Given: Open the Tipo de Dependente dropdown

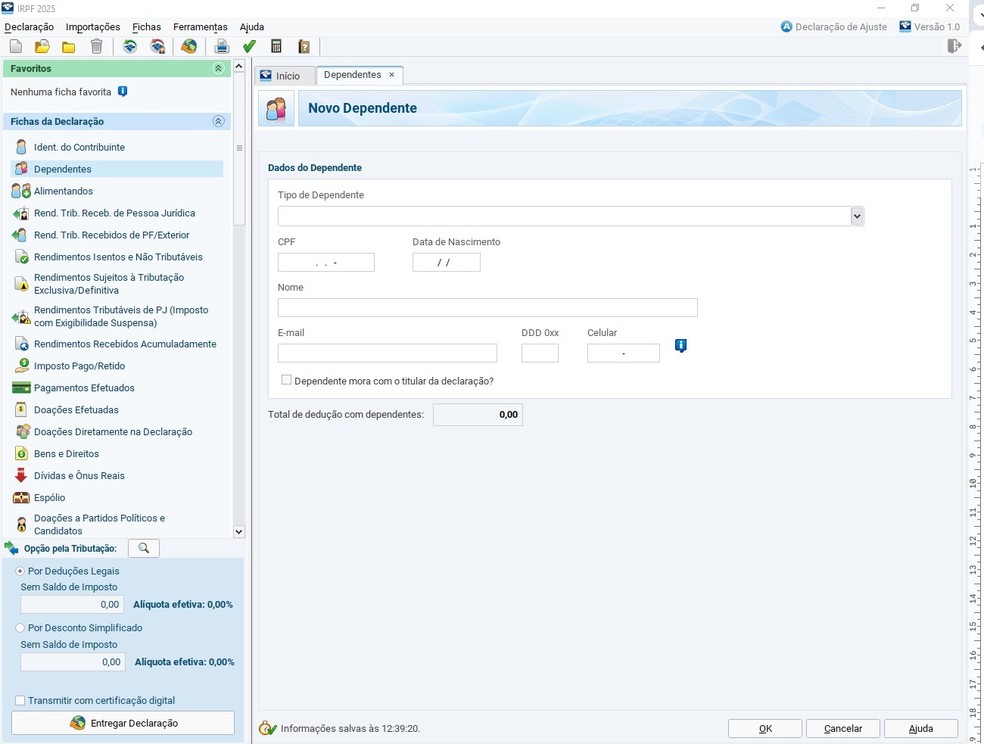Looking at the screenshot, I should click(x=857, y=216).
